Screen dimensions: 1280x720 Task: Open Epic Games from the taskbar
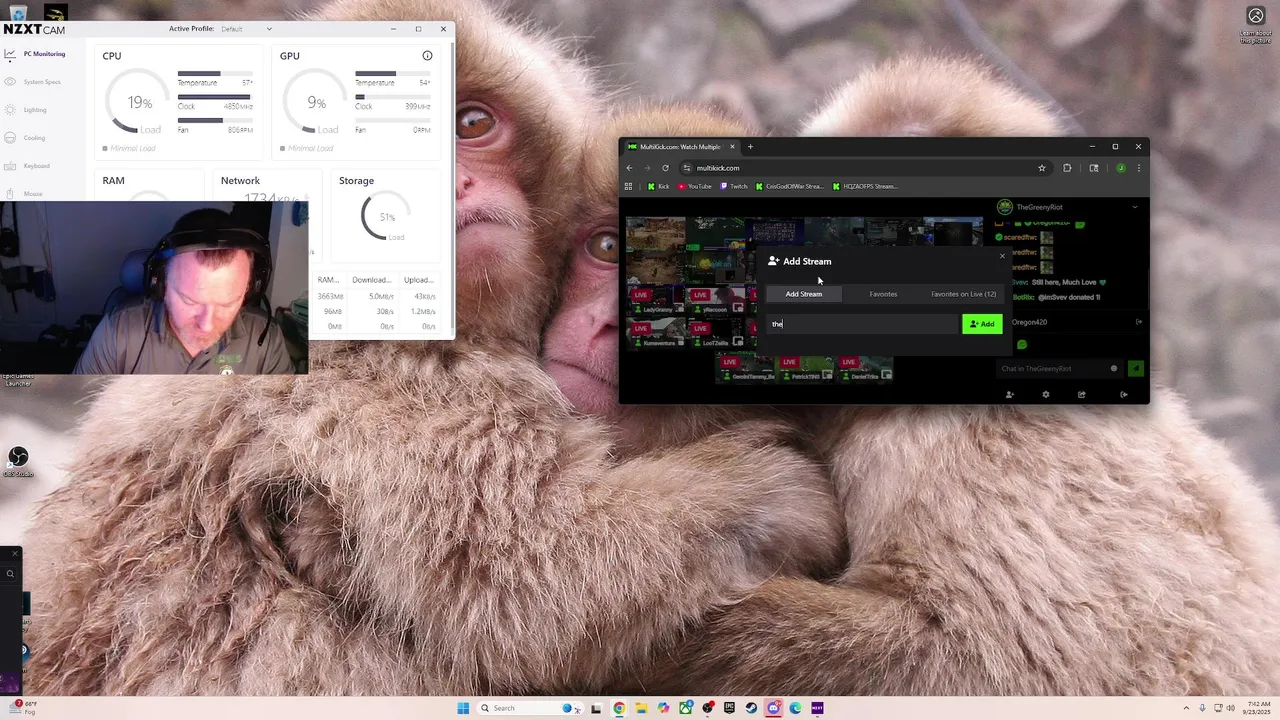coord(729,708)
